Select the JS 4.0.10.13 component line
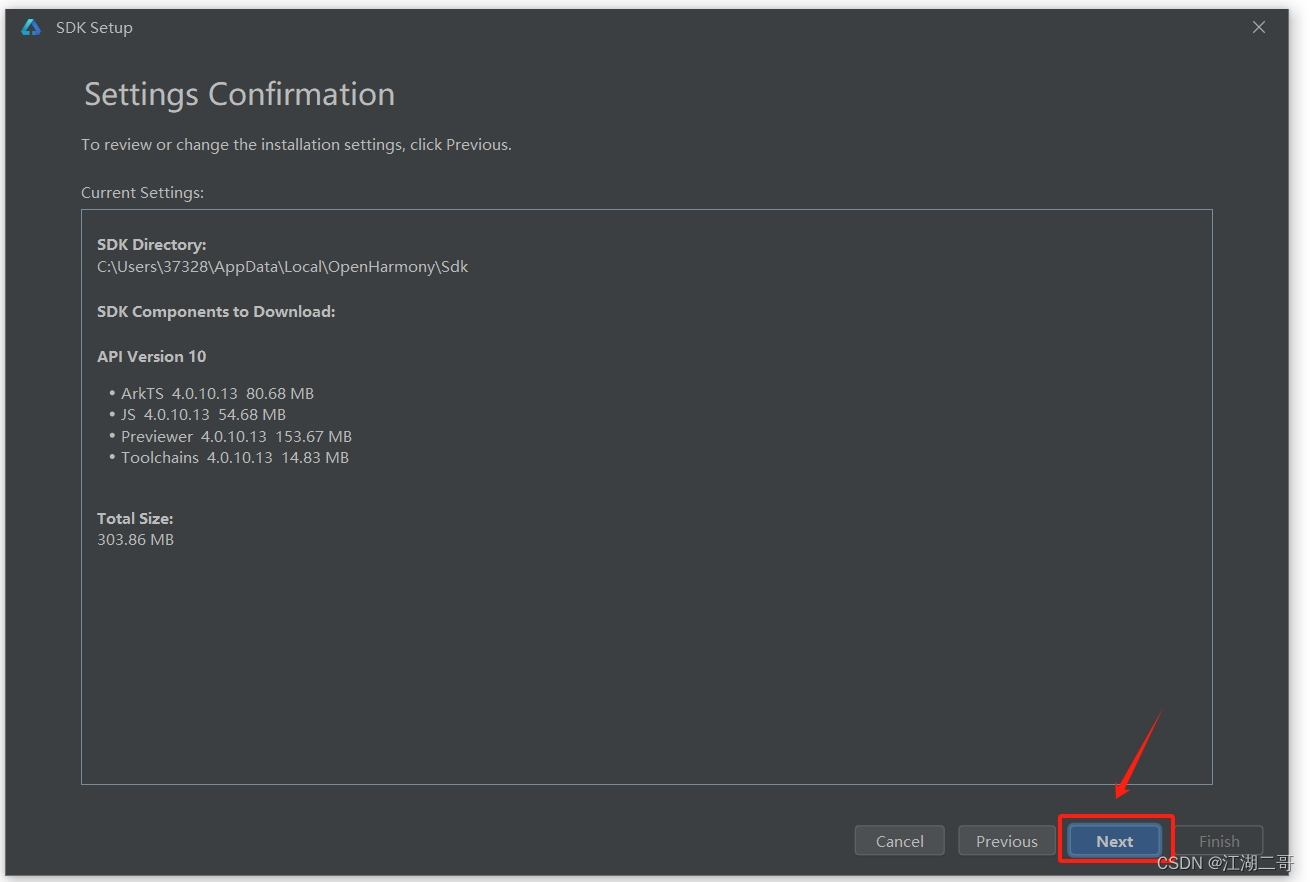Image resolution: width=1310 pixels, height=882 pixels. pyautogui.click(x=203, y=414)
